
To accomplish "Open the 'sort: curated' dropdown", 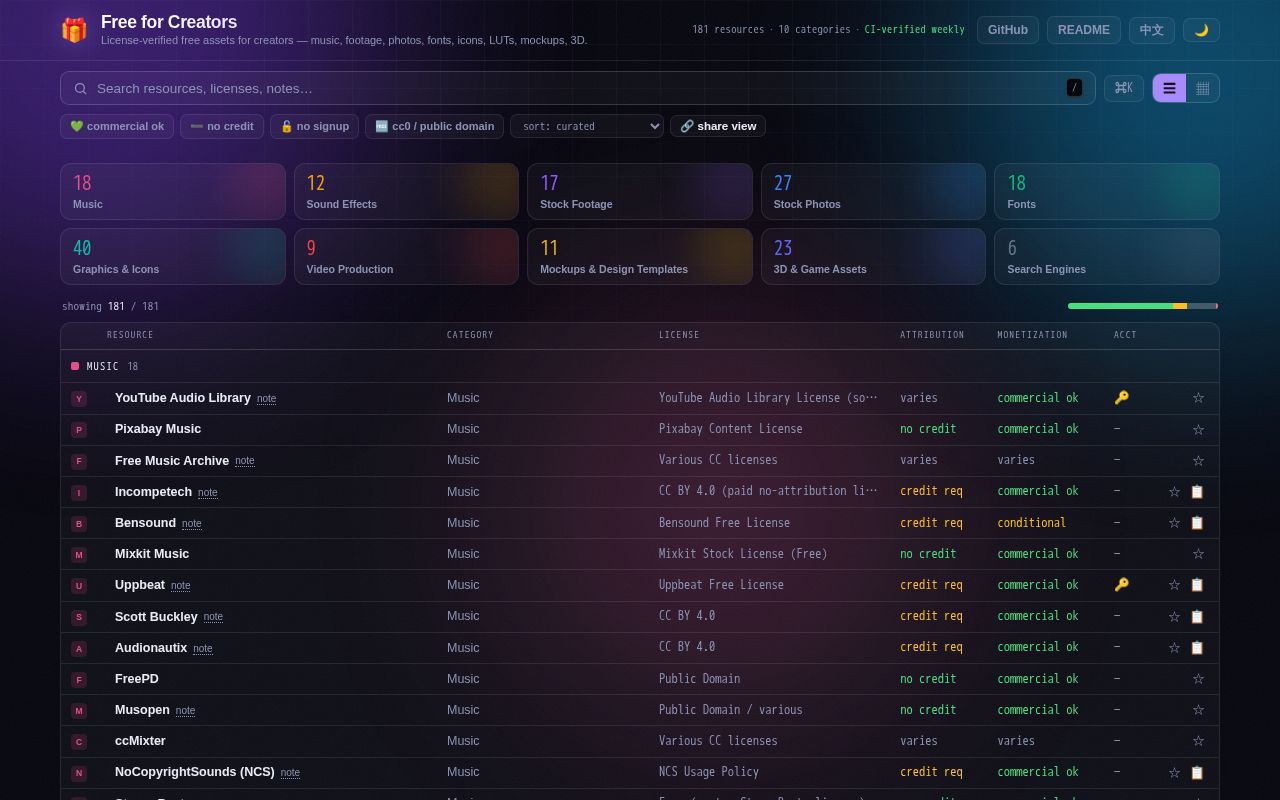I will tap(587, 126).
